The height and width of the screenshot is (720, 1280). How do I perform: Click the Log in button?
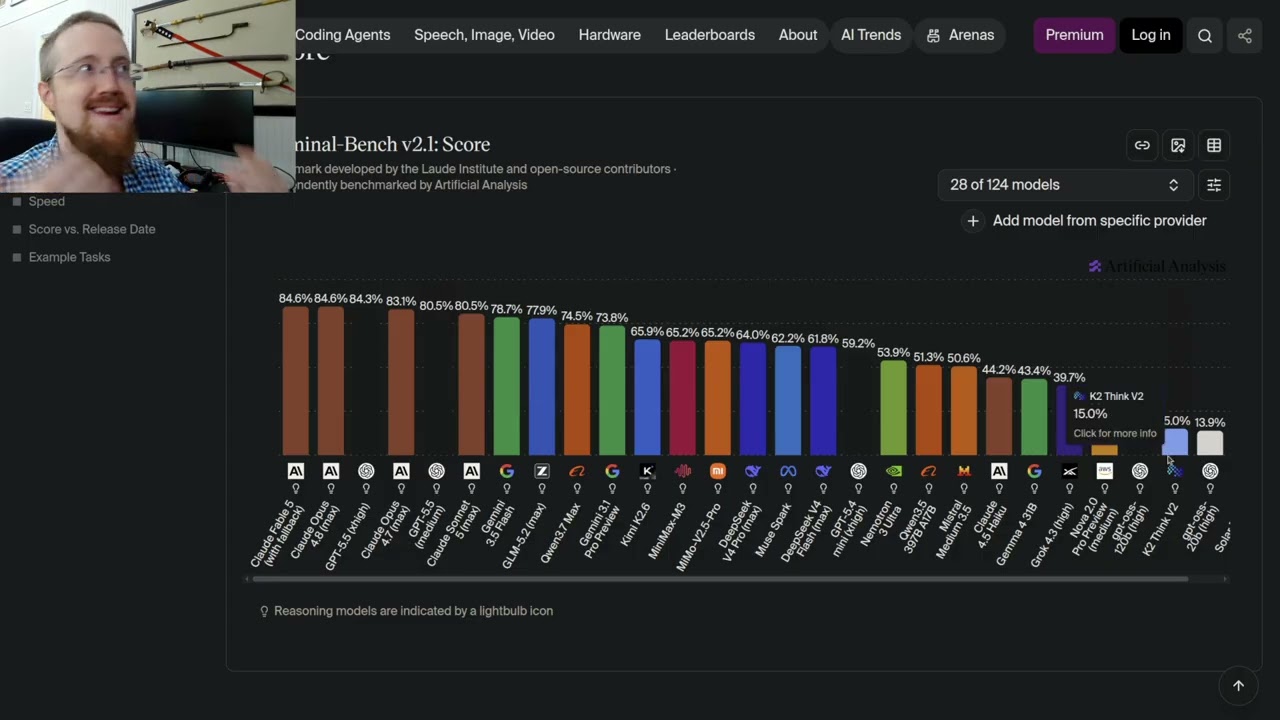1151,35
